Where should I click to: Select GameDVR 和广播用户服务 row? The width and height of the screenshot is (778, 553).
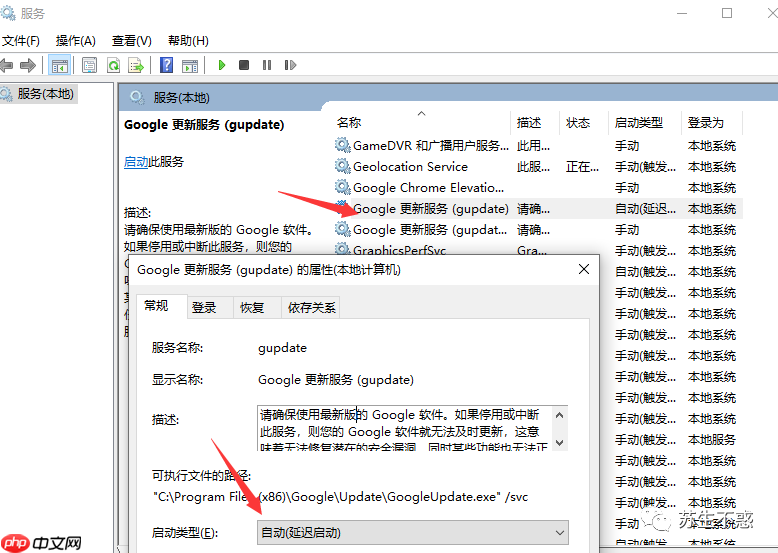(x=538, y=145)
